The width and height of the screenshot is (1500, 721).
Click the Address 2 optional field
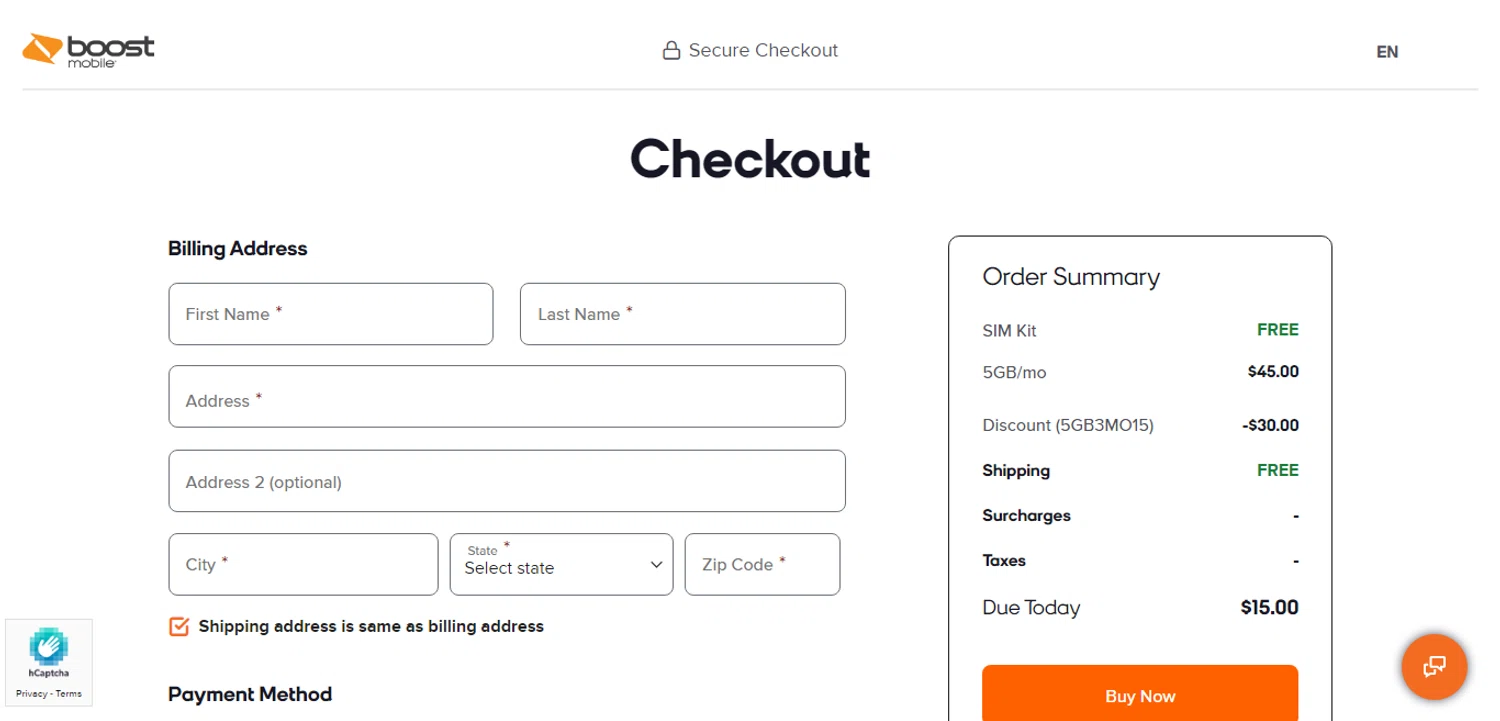[507, 481]
